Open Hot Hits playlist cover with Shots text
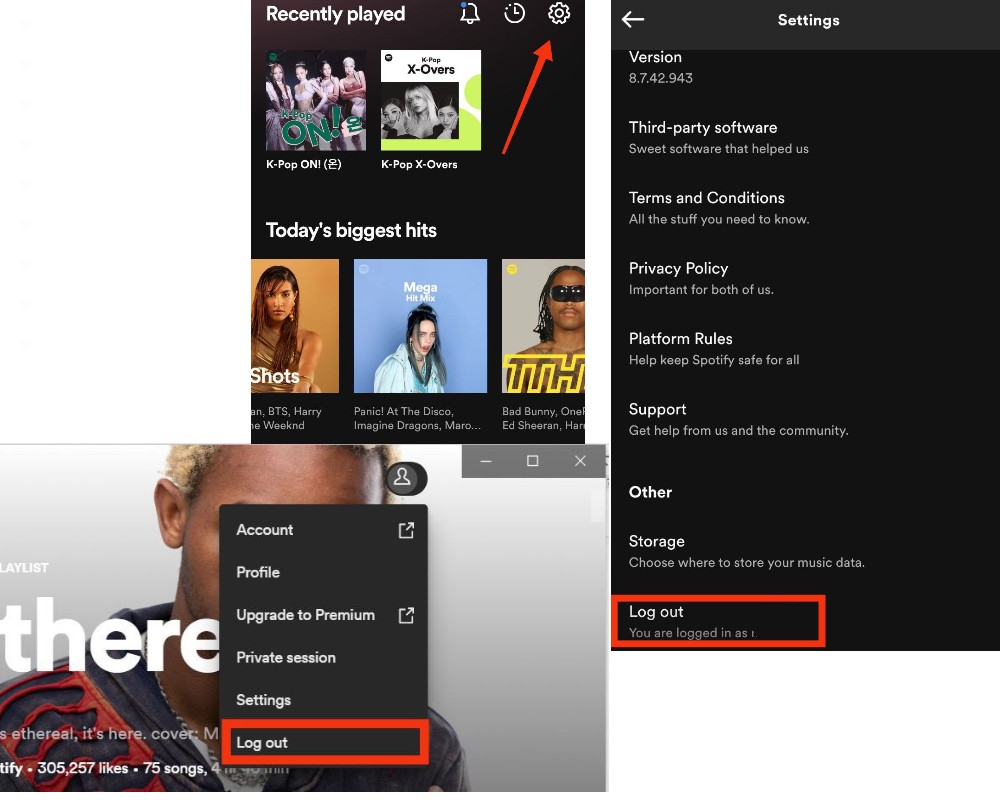This screenshot has height=800, width=1000. click(295, 326)
